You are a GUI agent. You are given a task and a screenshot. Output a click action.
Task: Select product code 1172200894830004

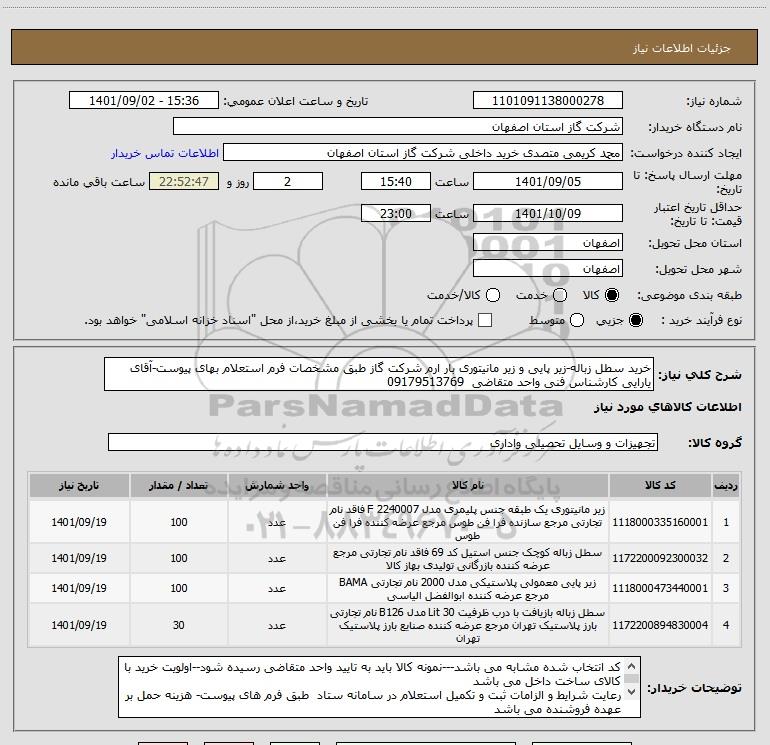coord(660,625)
